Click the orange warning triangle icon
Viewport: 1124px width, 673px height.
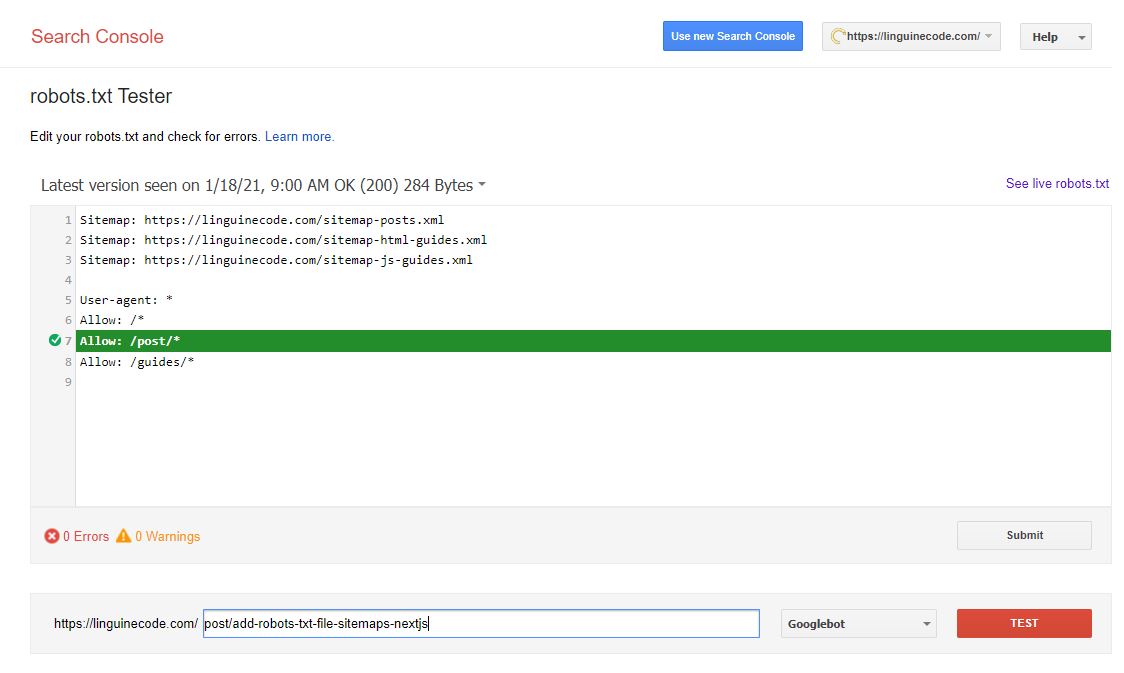[123, 536]
